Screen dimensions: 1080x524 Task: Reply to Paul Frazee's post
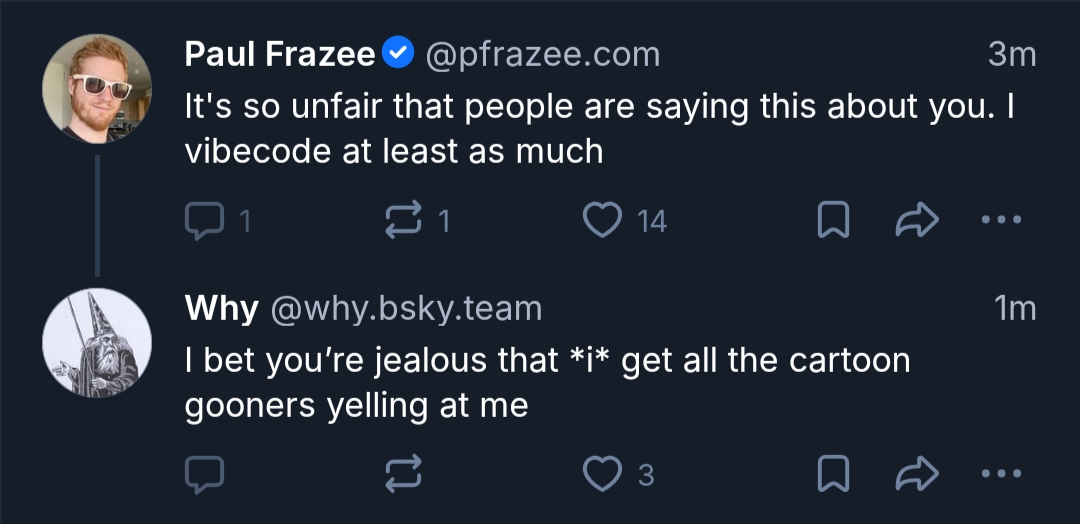[205, 221]
